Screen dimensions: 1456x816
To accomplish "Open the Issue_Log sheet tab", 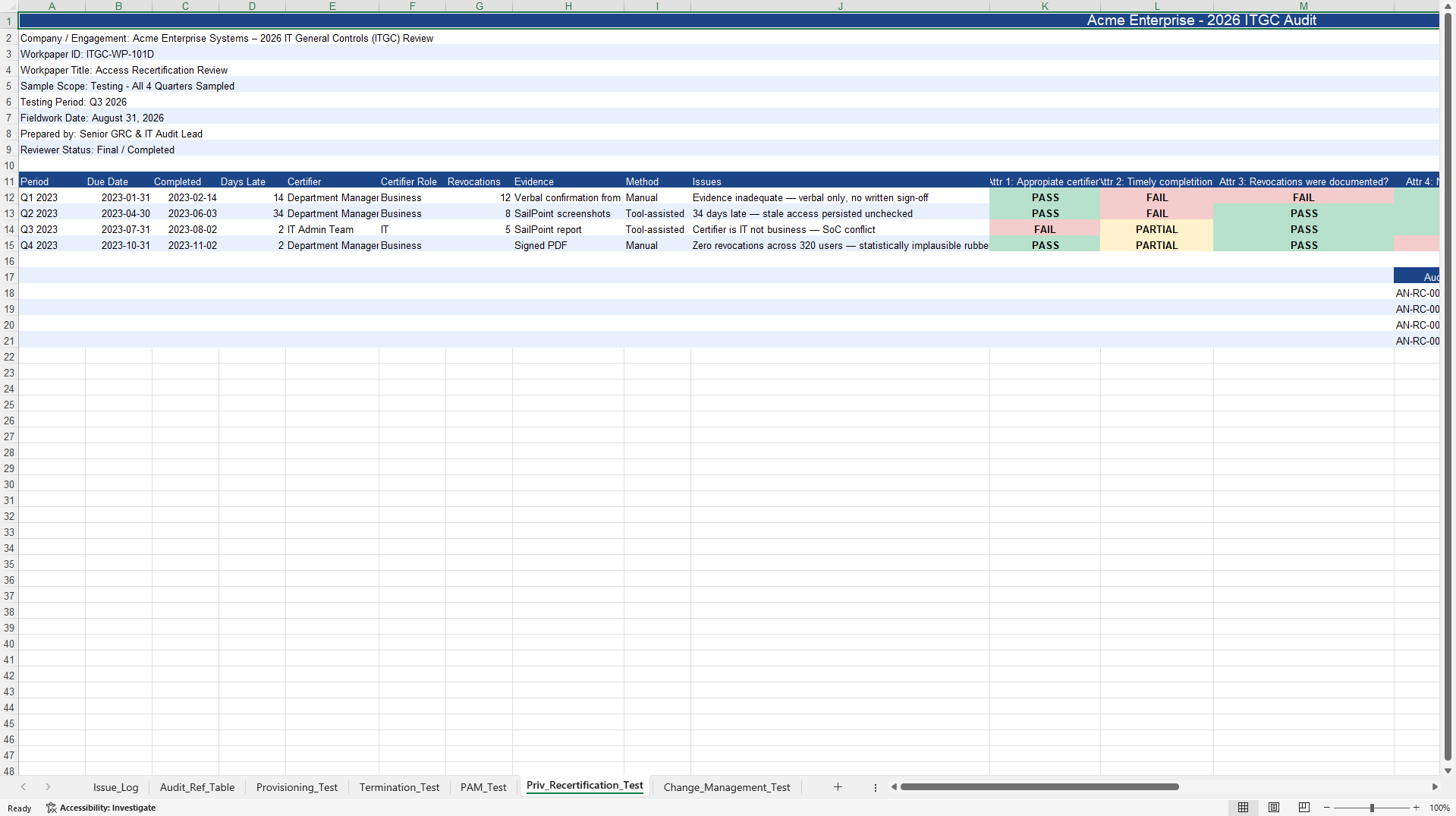I will pos(115,787).
